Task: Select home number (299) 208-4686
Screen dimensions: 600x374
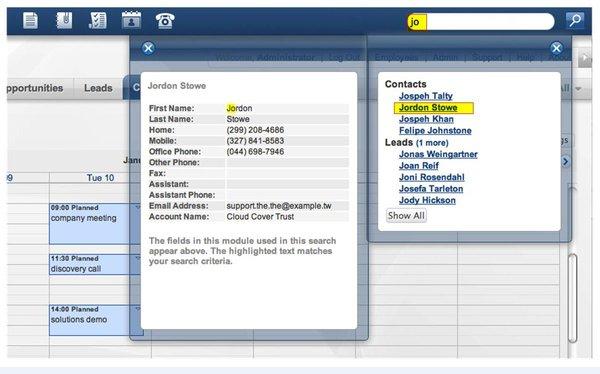Action: [x=255, y=130]
